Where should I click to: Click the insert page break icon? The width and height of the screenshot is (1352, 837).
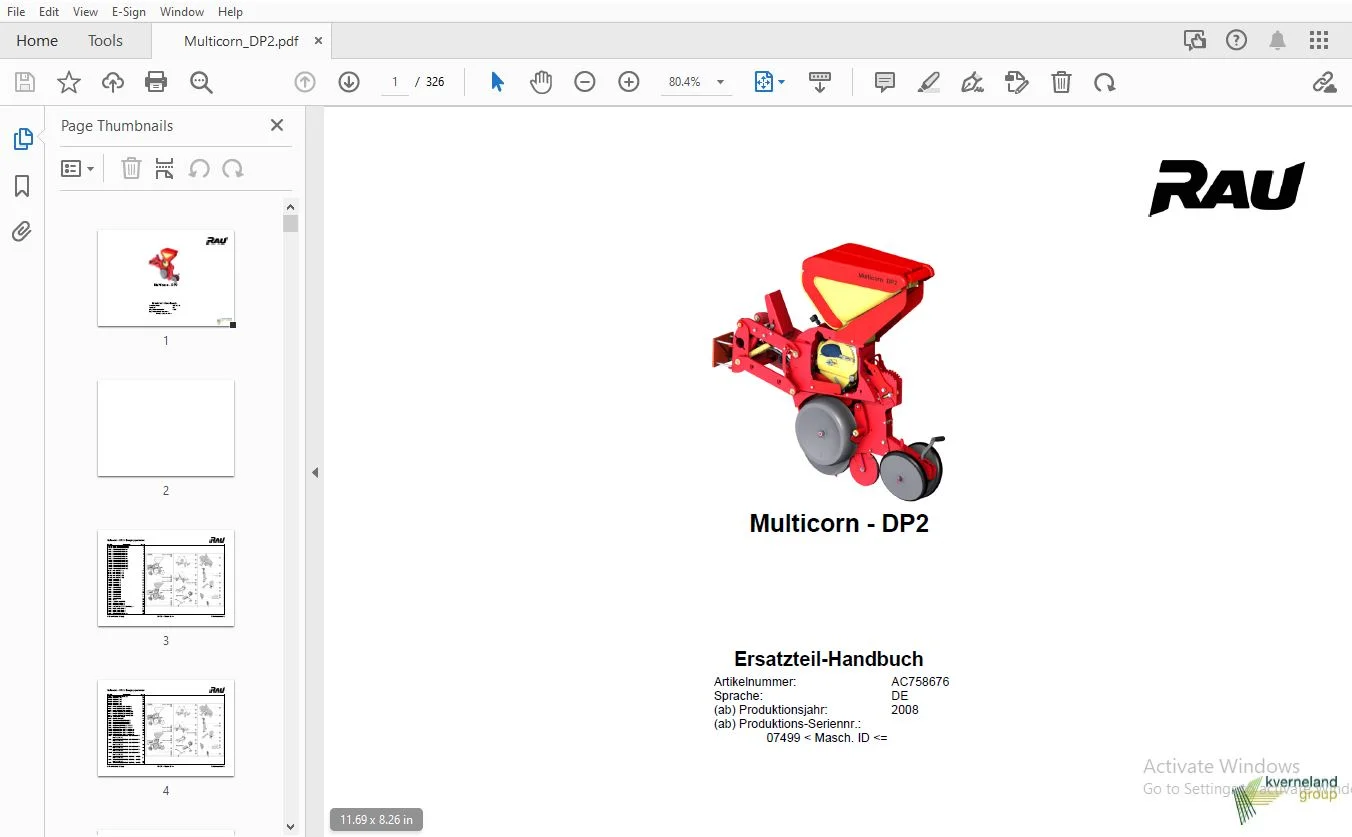165,169
